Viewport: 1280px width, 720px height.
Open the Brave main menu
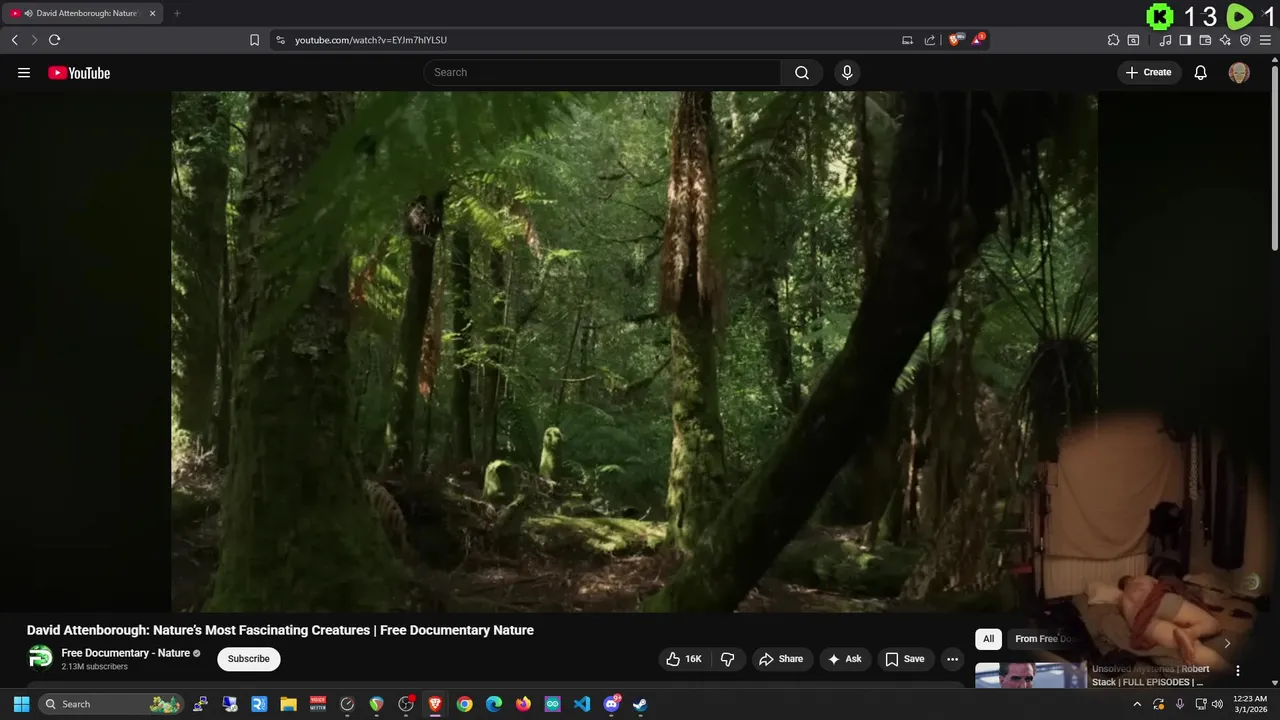1265,40
